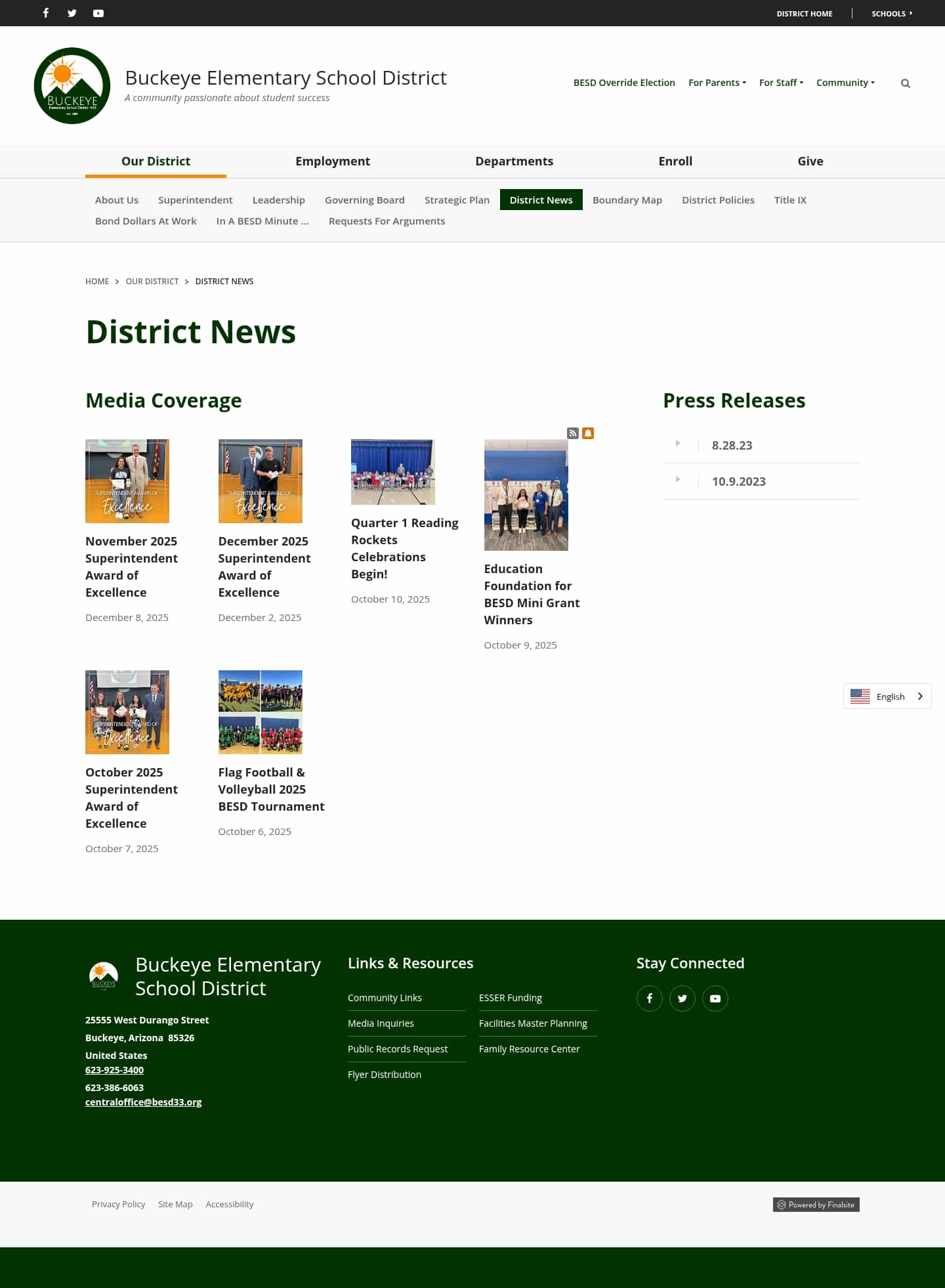Screen dimensions: 945x1288
Task: Click the US flag language icon
Action: click(860, 697)
